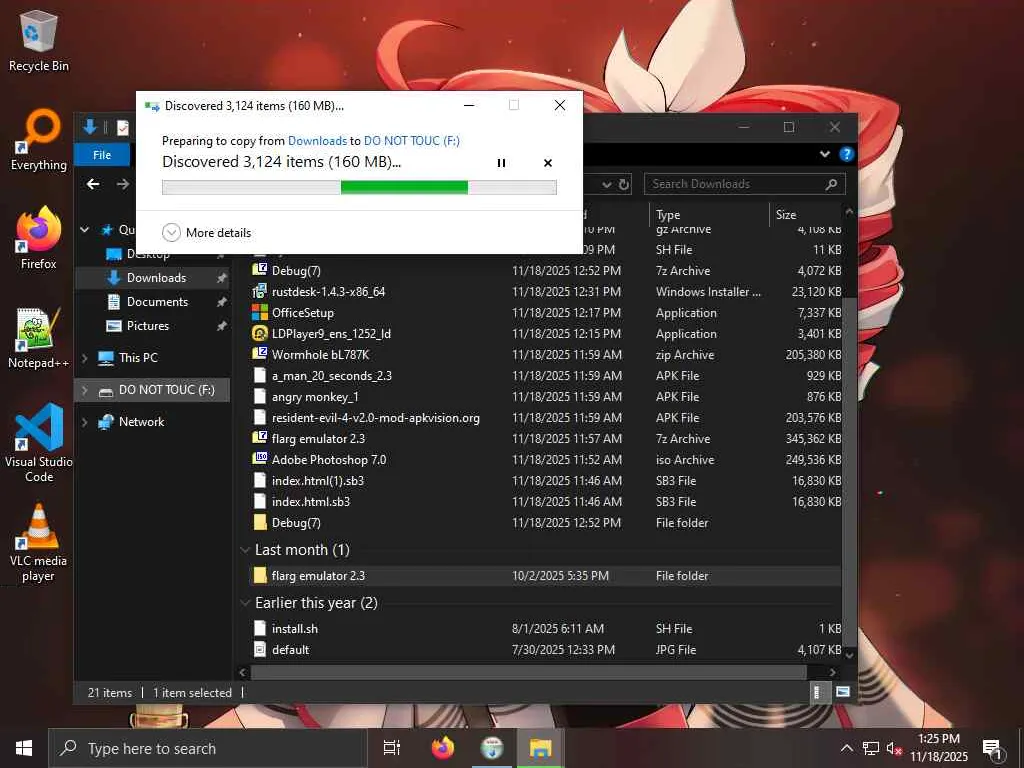Collapse Earlier this year (2) group
1024x768 pixels.
point(246,603)
